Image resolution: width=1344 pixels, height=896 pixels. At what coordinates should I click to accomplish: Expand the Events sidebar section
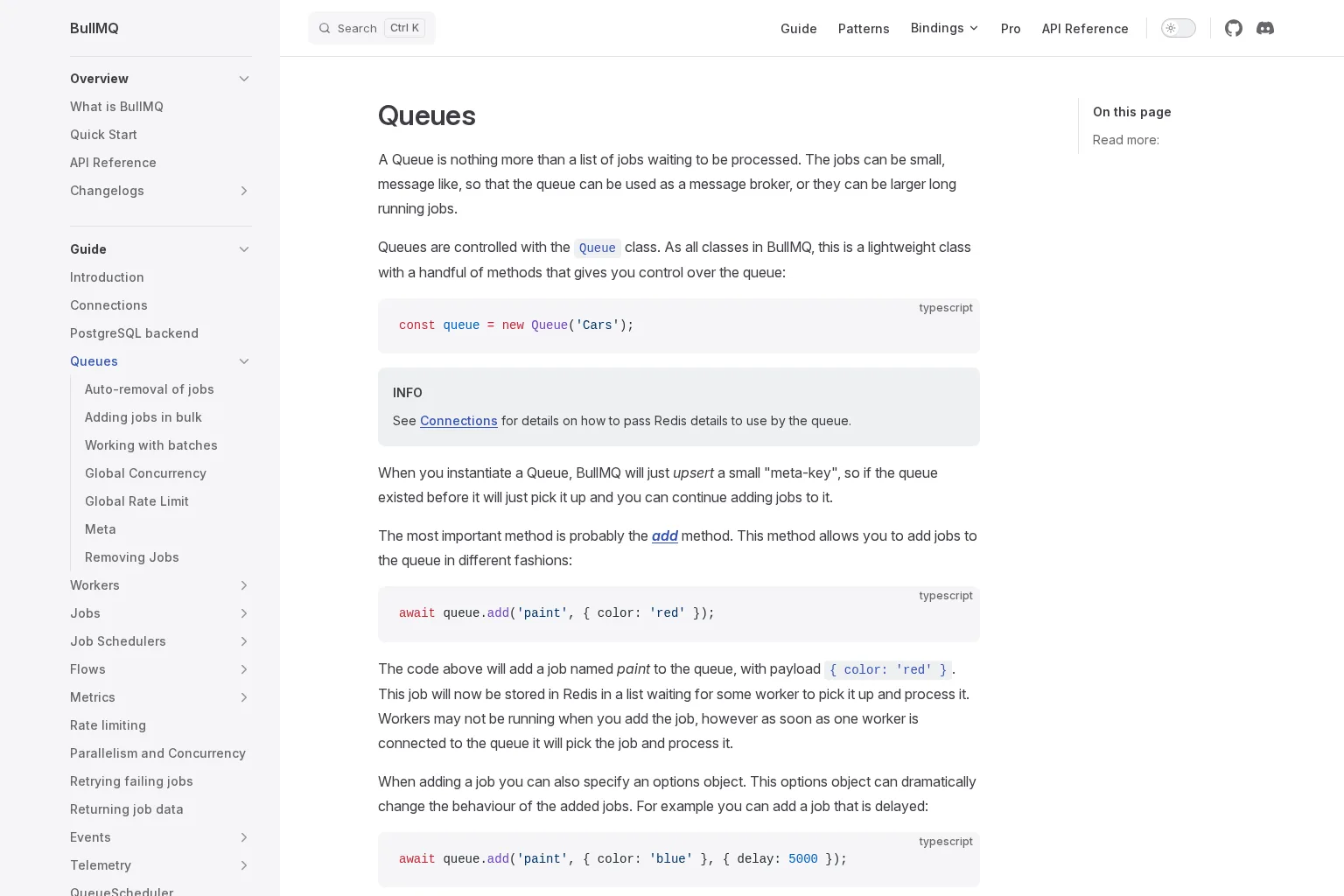click(244, 837)
